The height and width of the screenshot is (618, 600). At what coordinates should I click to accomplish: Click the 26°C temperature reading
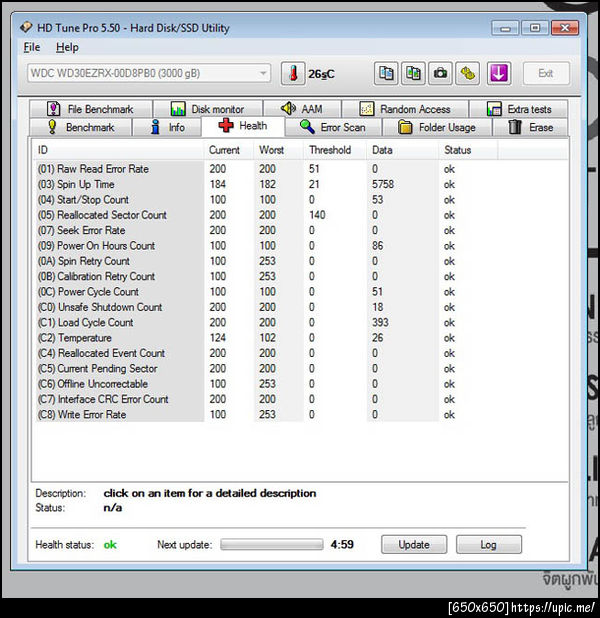[x=321, y=74]
